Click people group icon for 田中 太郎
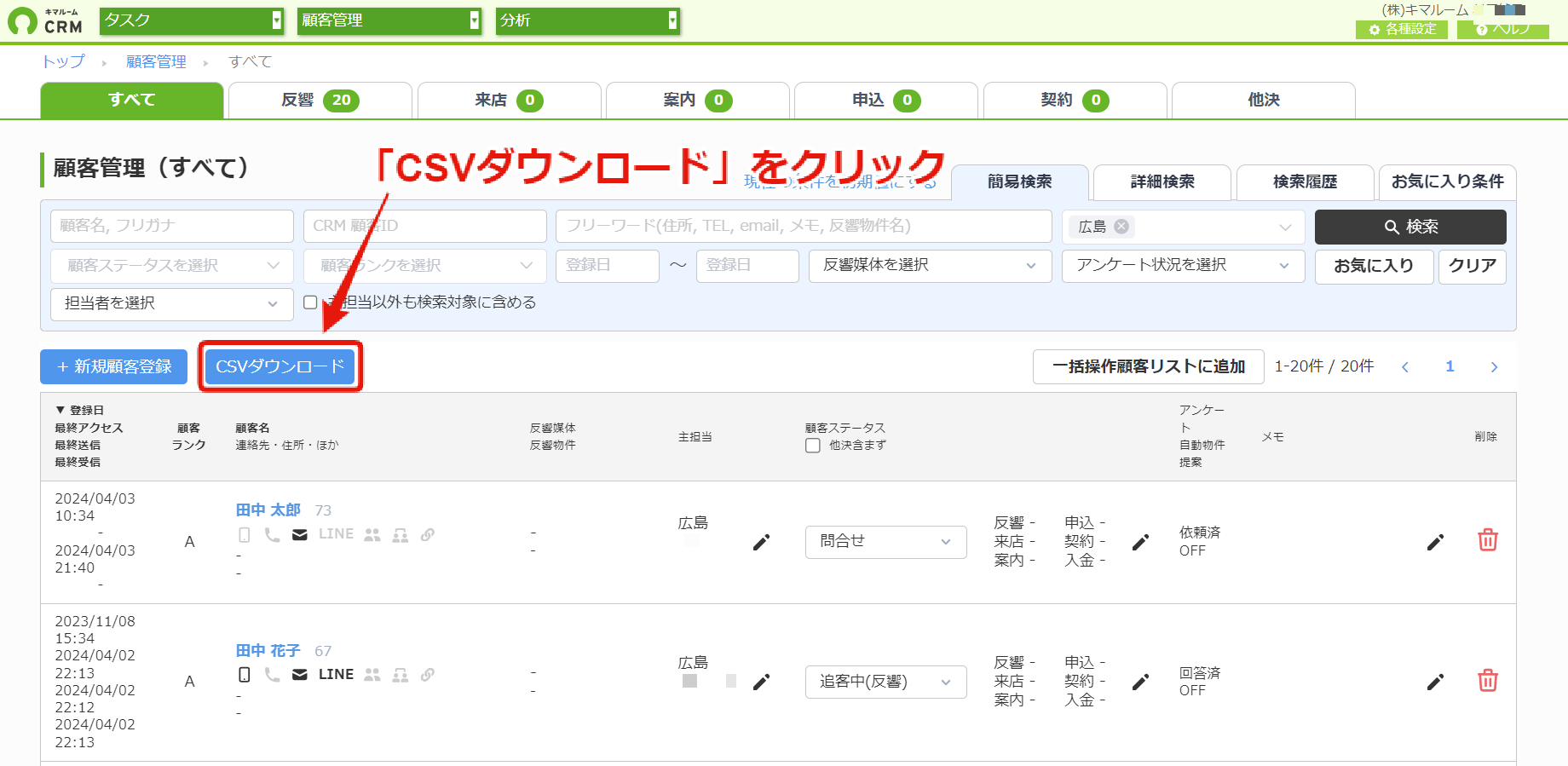The height and width of the screenshot is (766, 1568). pyautogui.click(x=372, y=535)
